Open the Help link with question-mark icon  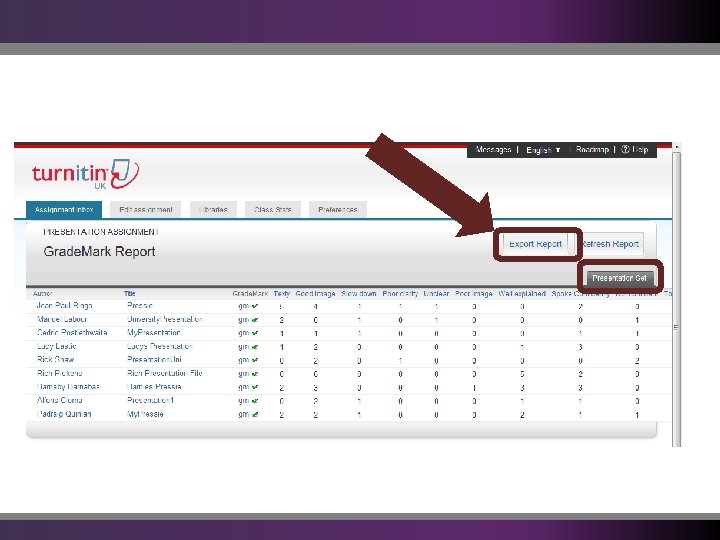click(x=635, y=150)
